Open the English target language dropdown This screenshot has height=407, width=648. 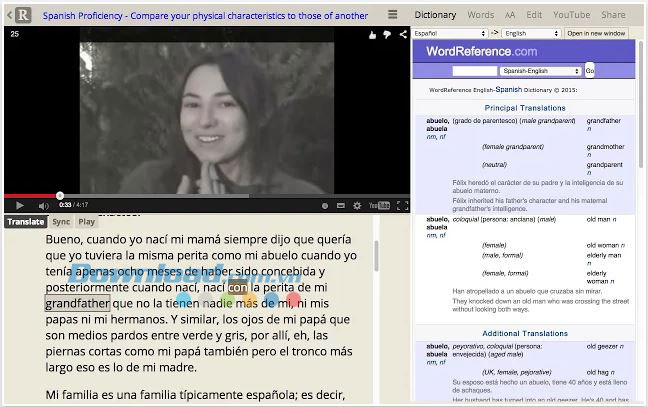click(531, 33)
